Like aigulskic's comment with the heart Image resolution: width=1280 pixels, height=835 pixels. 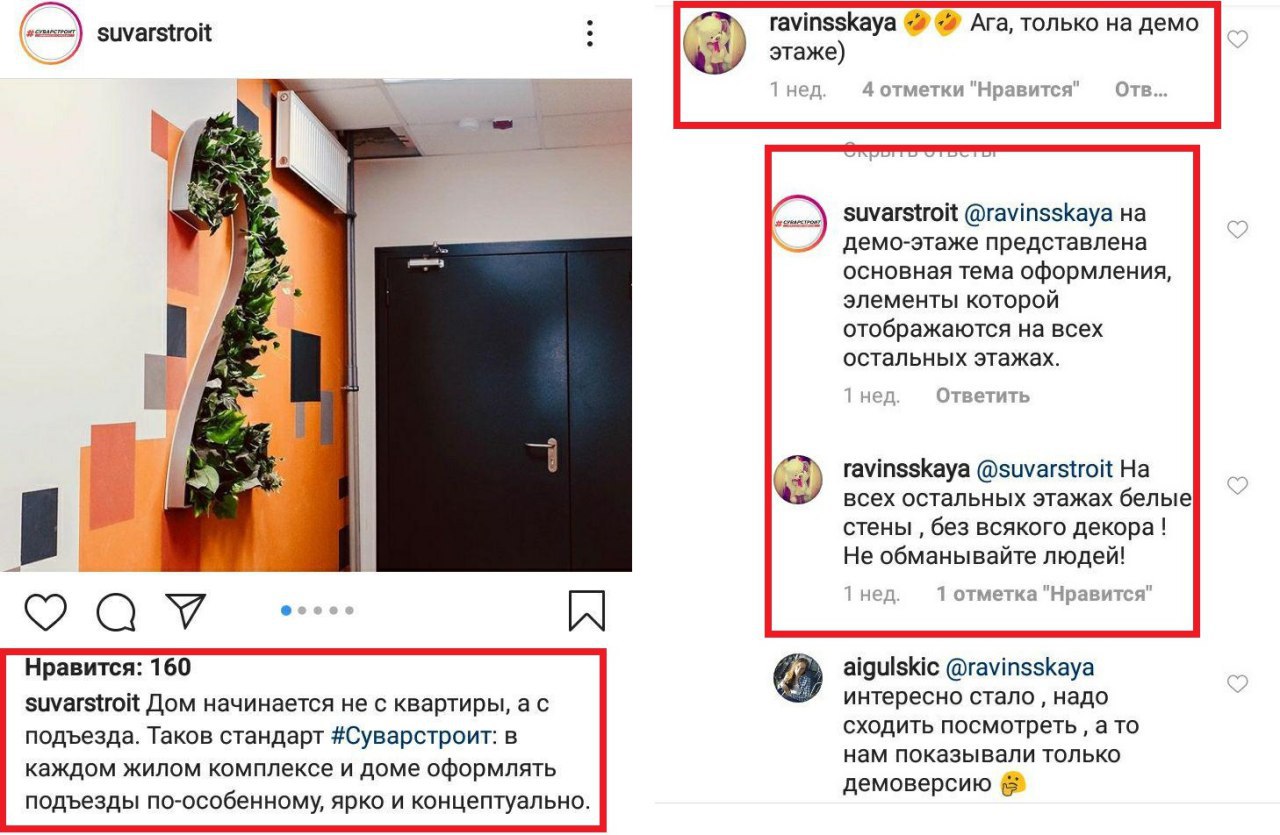(1238, 684)
